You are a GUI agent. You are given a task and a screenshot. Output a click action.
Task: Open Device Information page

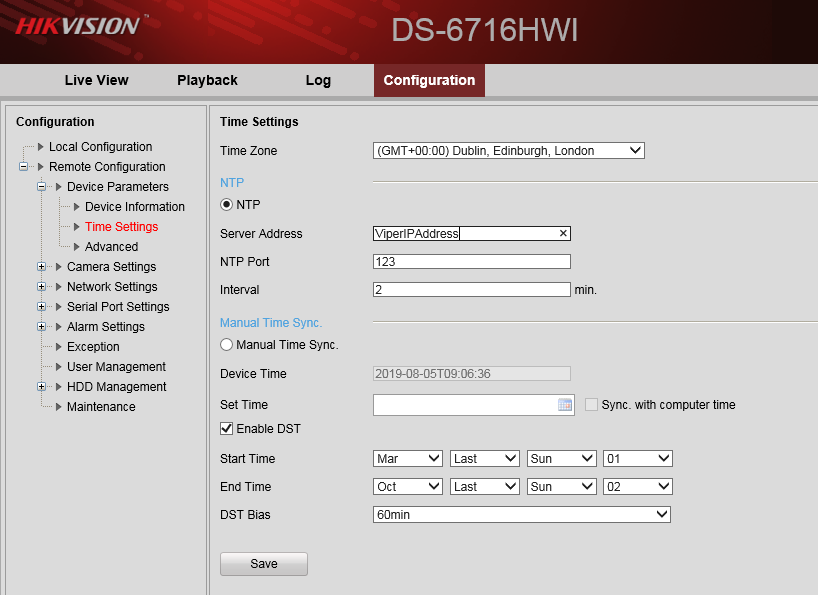(x=135, y=207)
